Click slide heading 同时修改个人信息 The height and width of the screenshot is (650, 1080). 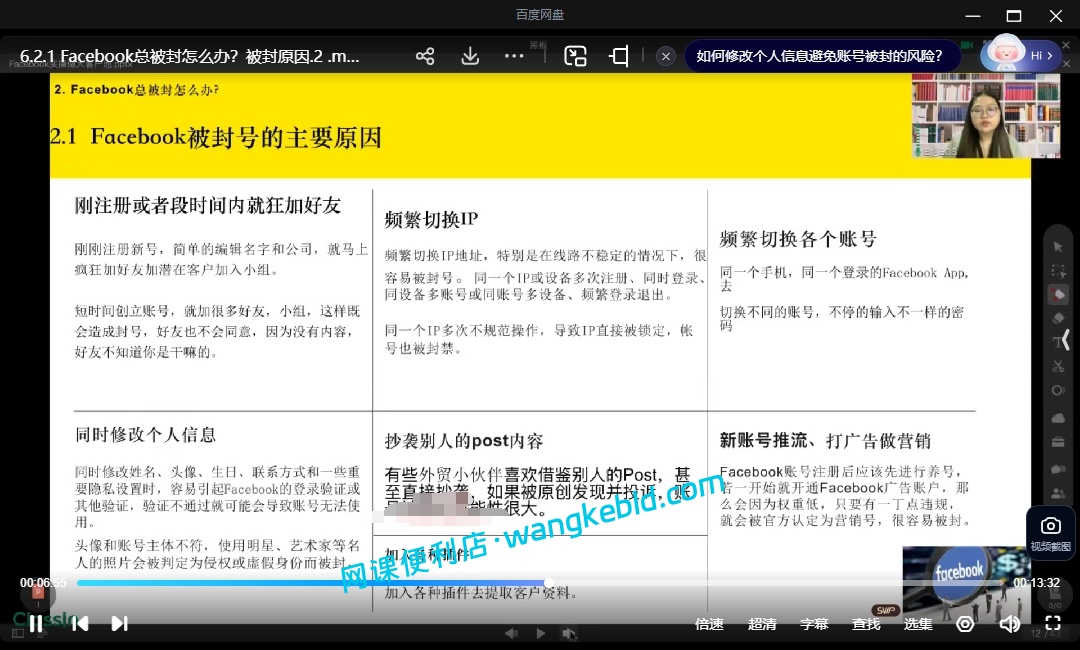145,434
